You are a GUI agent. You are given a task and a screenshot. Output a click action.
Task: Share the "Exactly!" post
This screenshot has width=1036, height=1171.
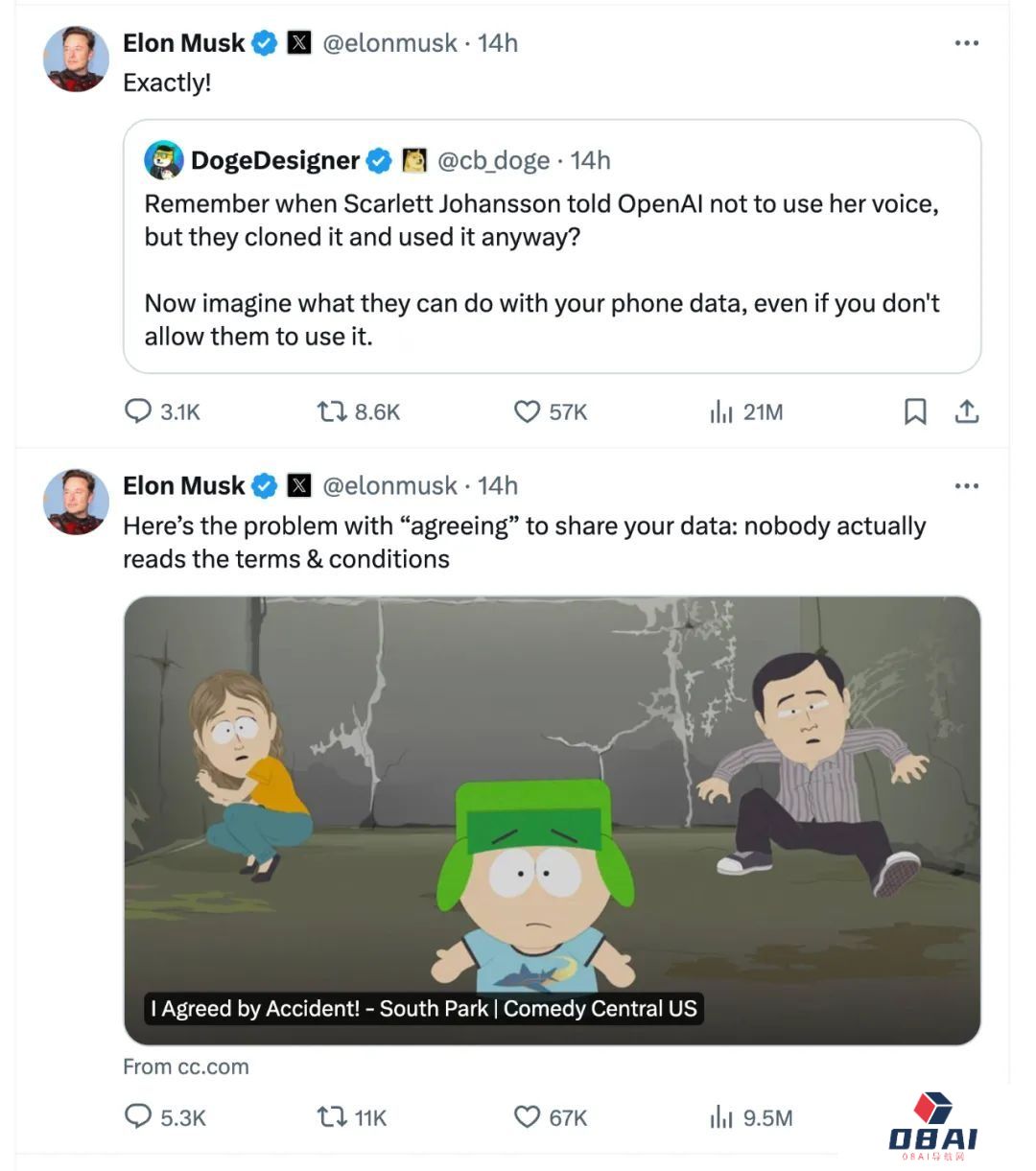pos(966,411)
